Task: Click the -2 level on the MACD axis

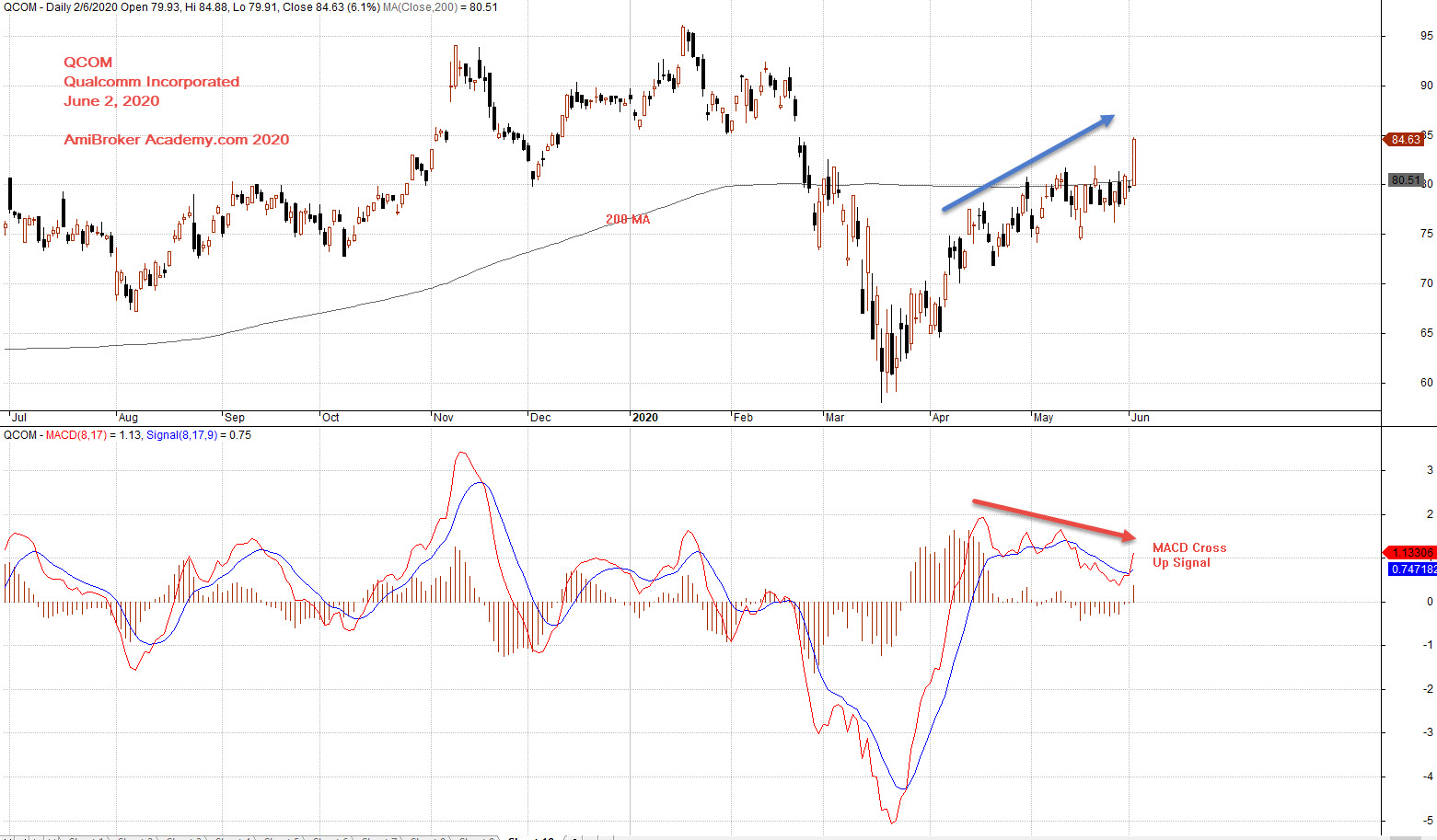Action: 1428,689
